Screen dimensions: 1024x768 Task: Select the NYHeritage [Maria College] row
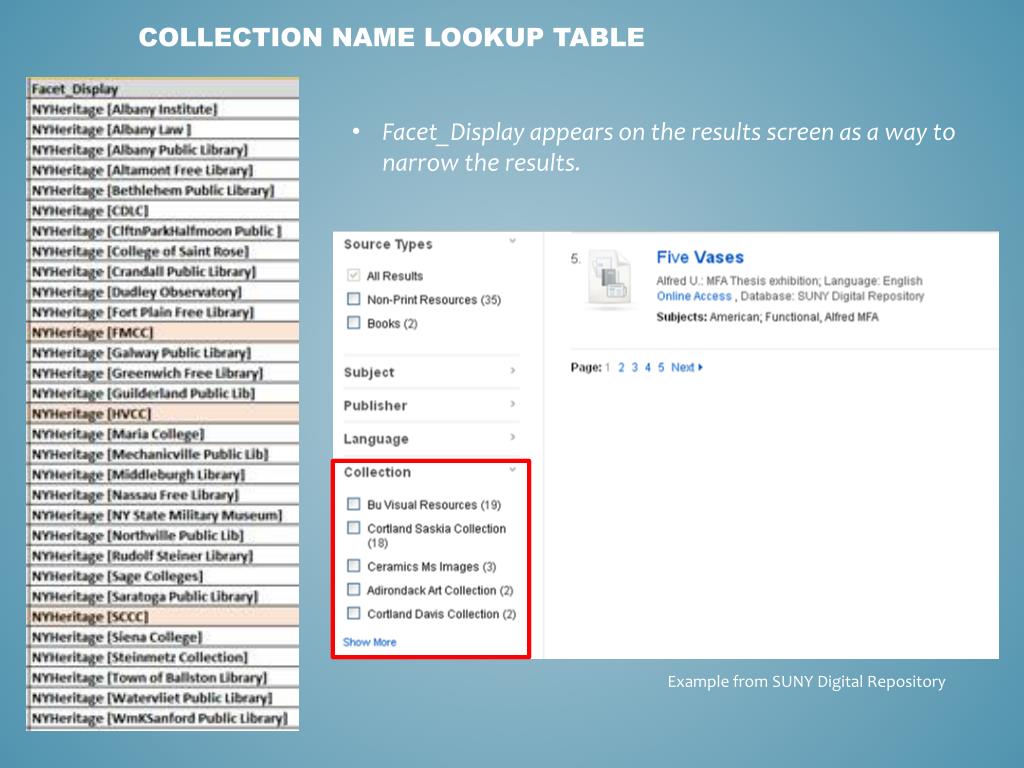163,434
